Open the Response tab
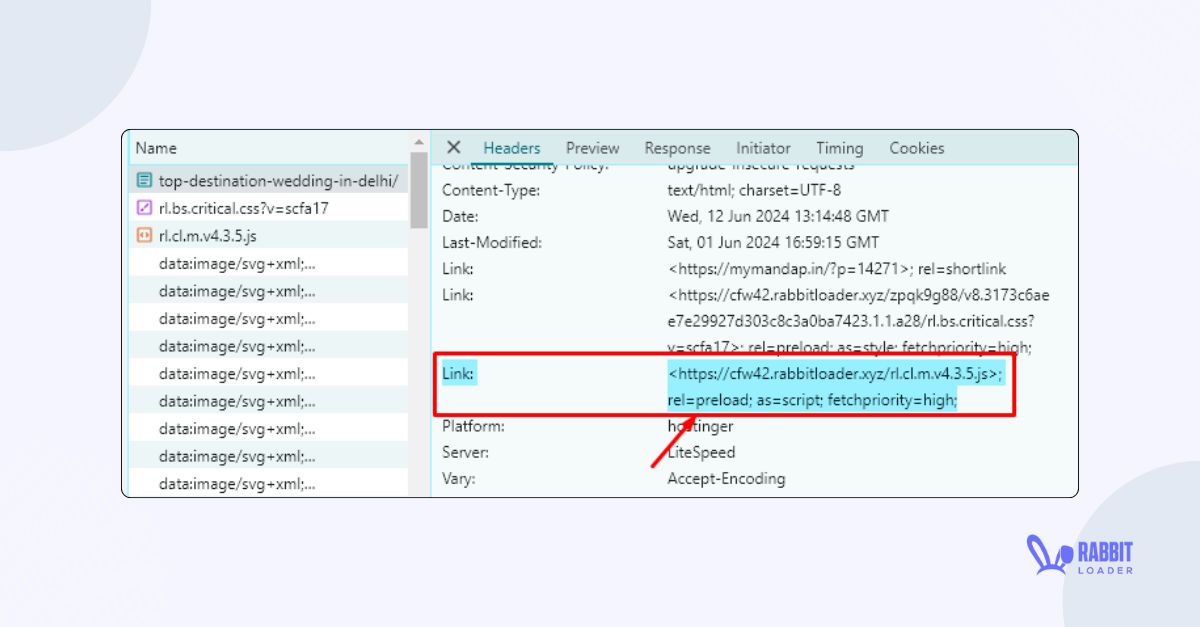Screen dimensions: 1200x627 [x=677, y=147]
